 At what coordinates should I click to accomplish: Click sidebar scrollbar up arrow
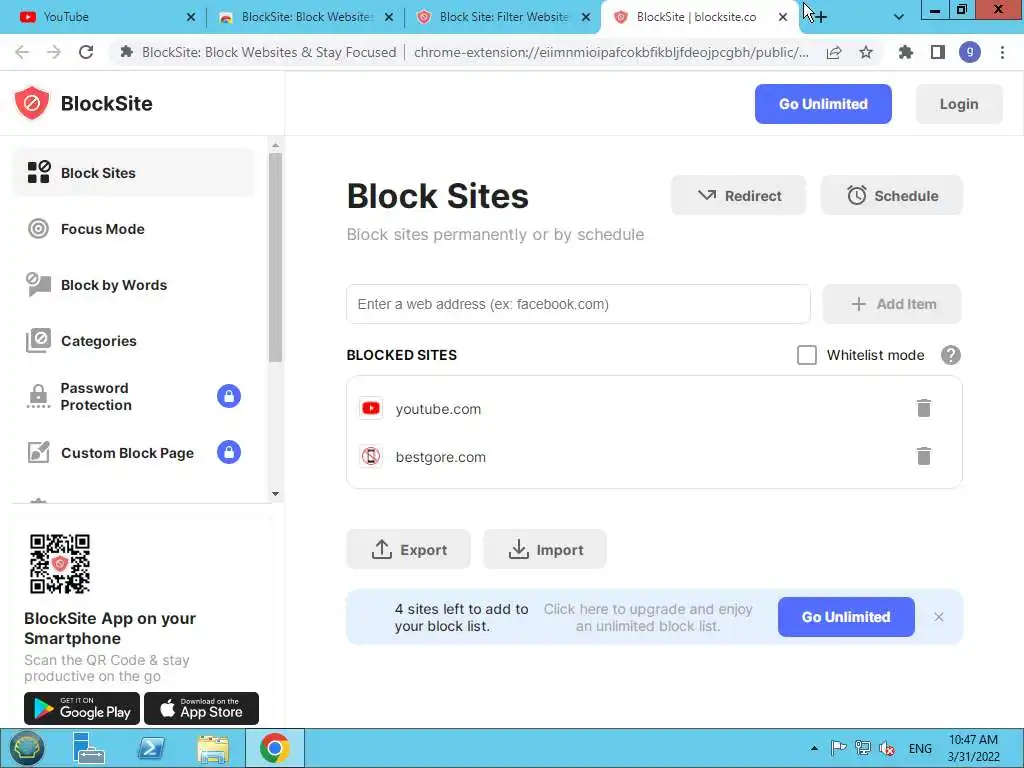(275, 145)
